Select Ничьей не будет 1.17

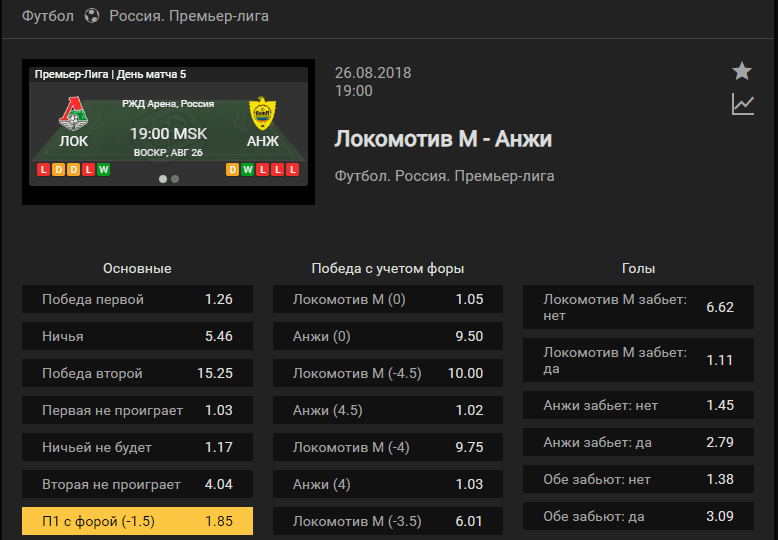(x=137, y=447)
